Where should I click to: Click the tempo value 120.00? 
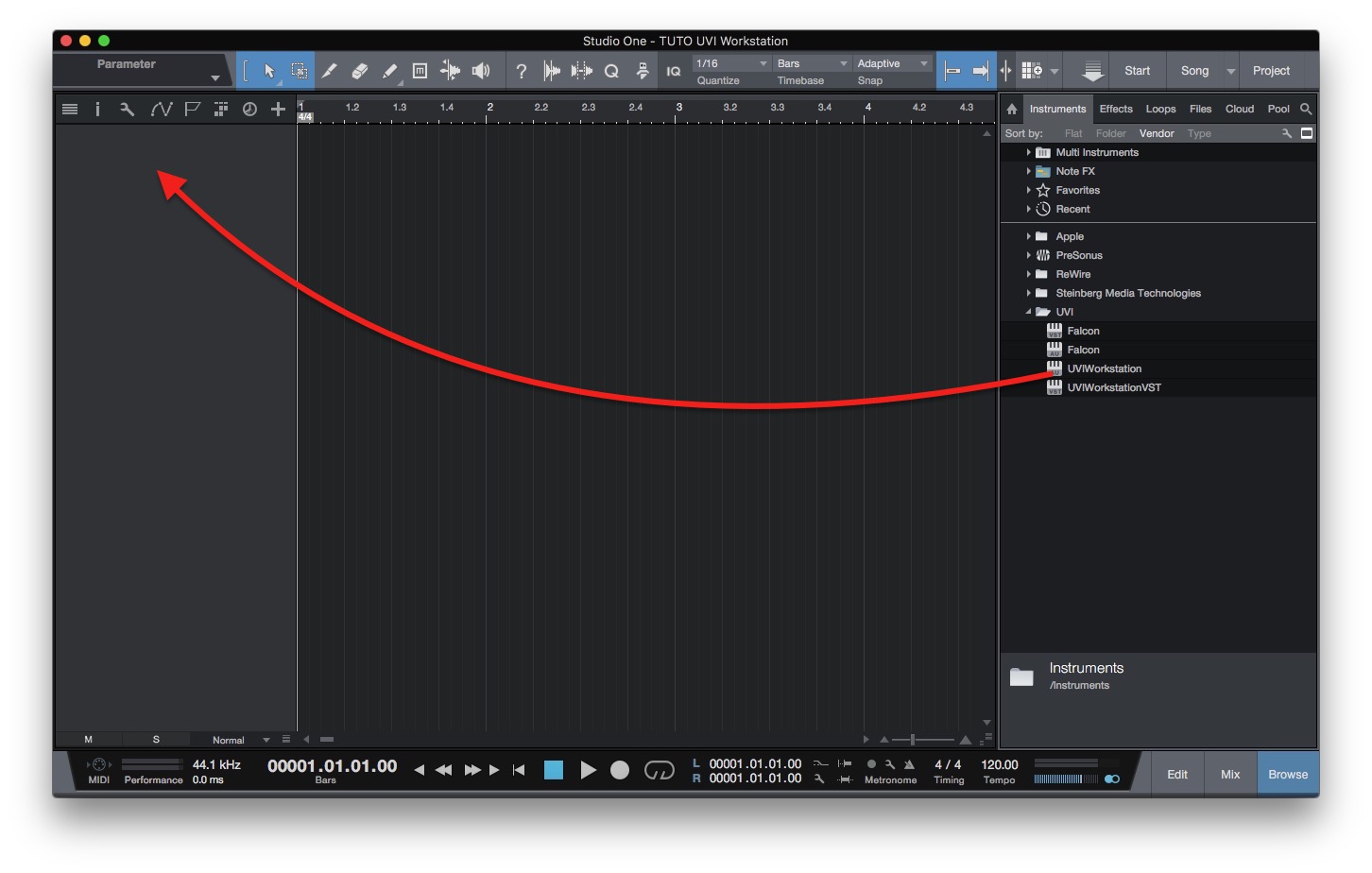coord(1000,764)
